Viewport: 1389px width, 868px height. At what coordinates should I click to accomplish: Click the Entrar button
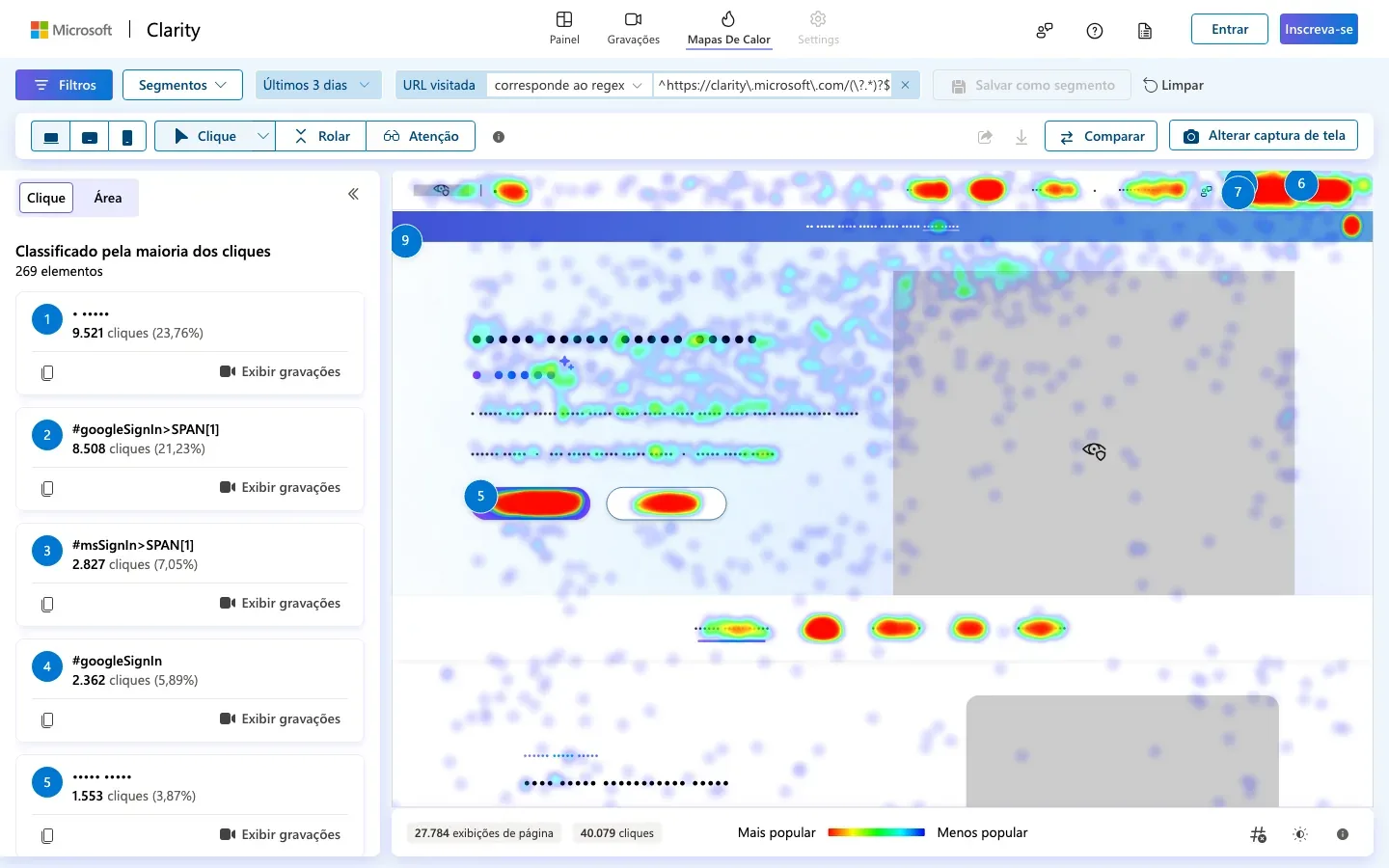click(x=1230, y=30)
